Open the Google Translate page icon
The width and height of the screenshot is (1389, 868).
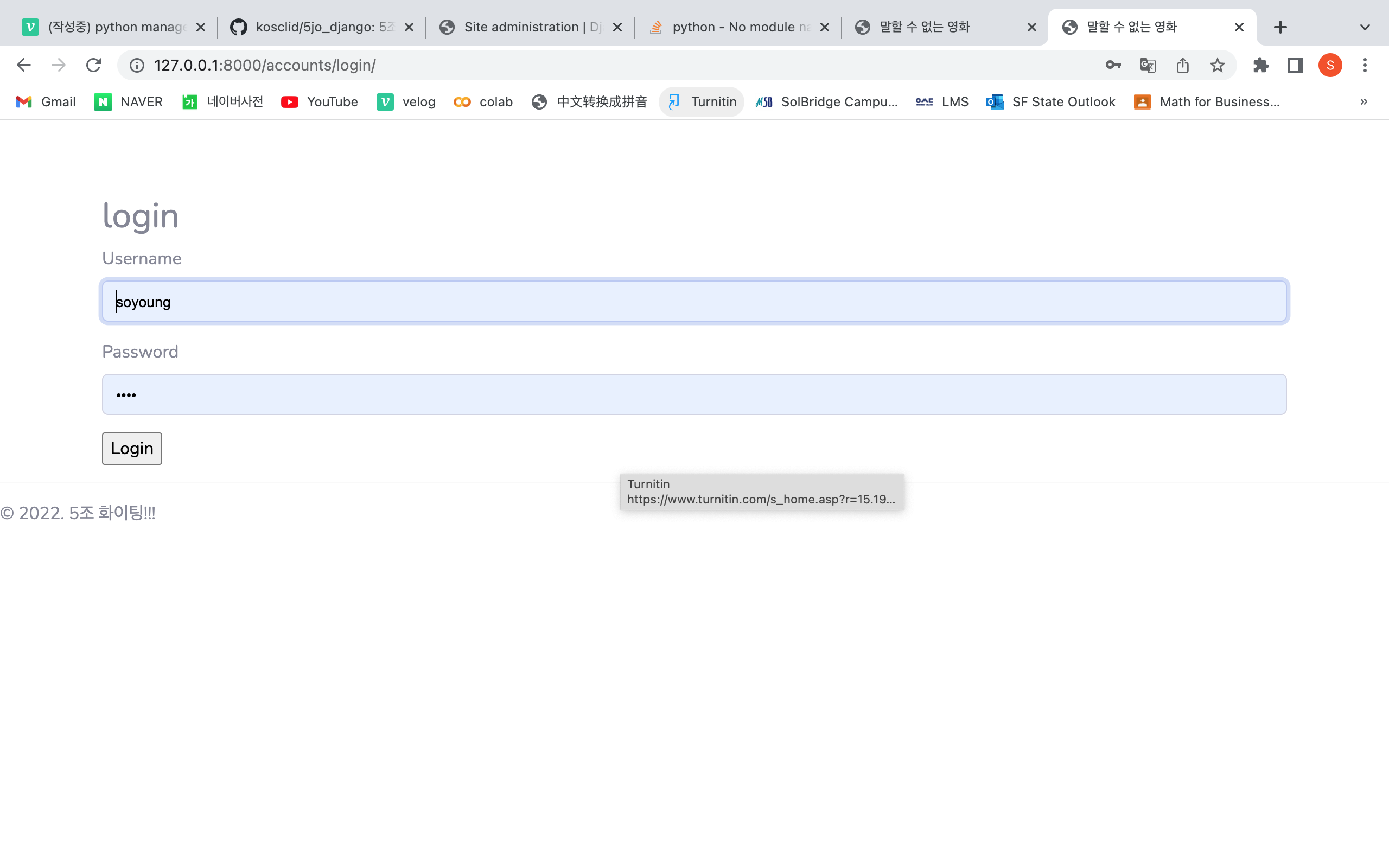[1148, 65]
